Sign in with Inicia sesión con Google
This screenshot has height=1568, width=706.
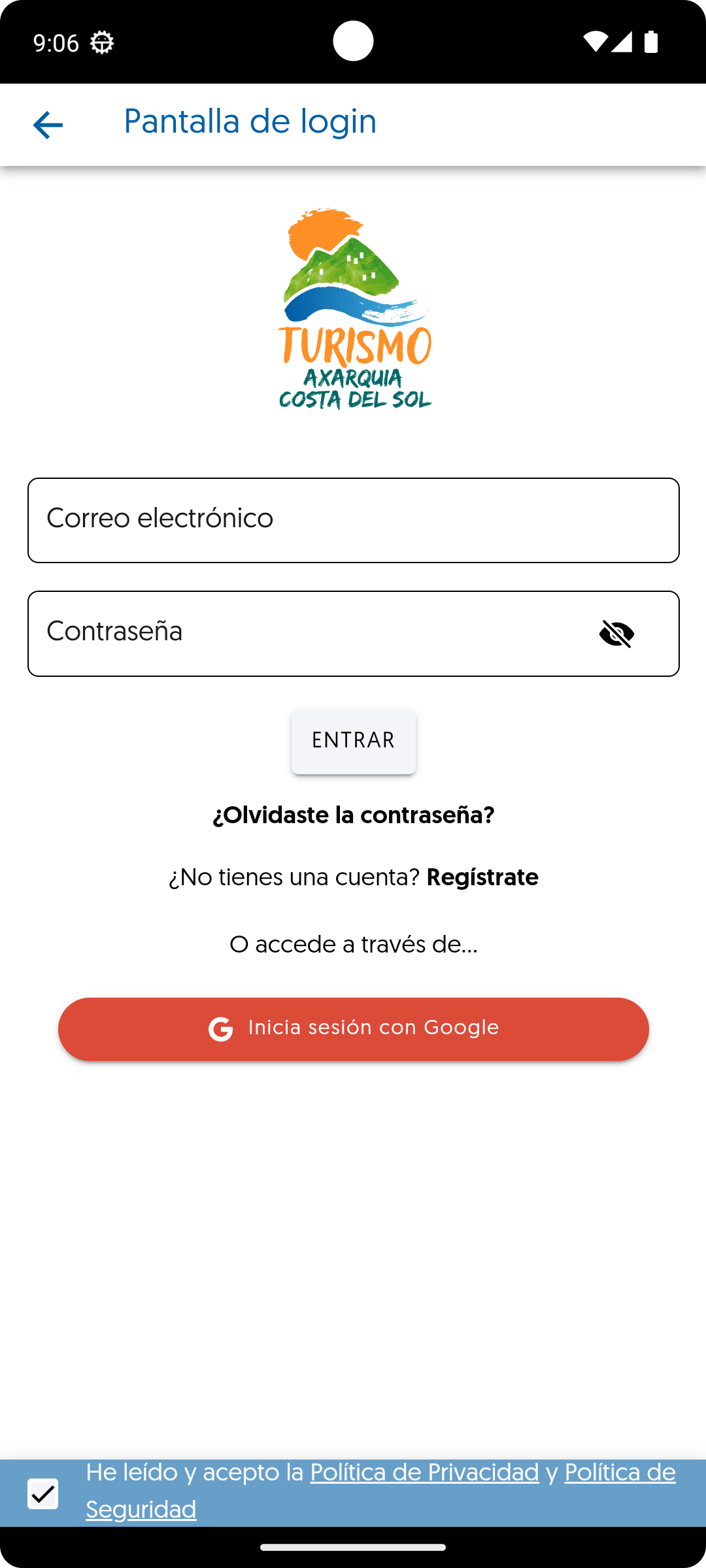(x=354, y=1029)
